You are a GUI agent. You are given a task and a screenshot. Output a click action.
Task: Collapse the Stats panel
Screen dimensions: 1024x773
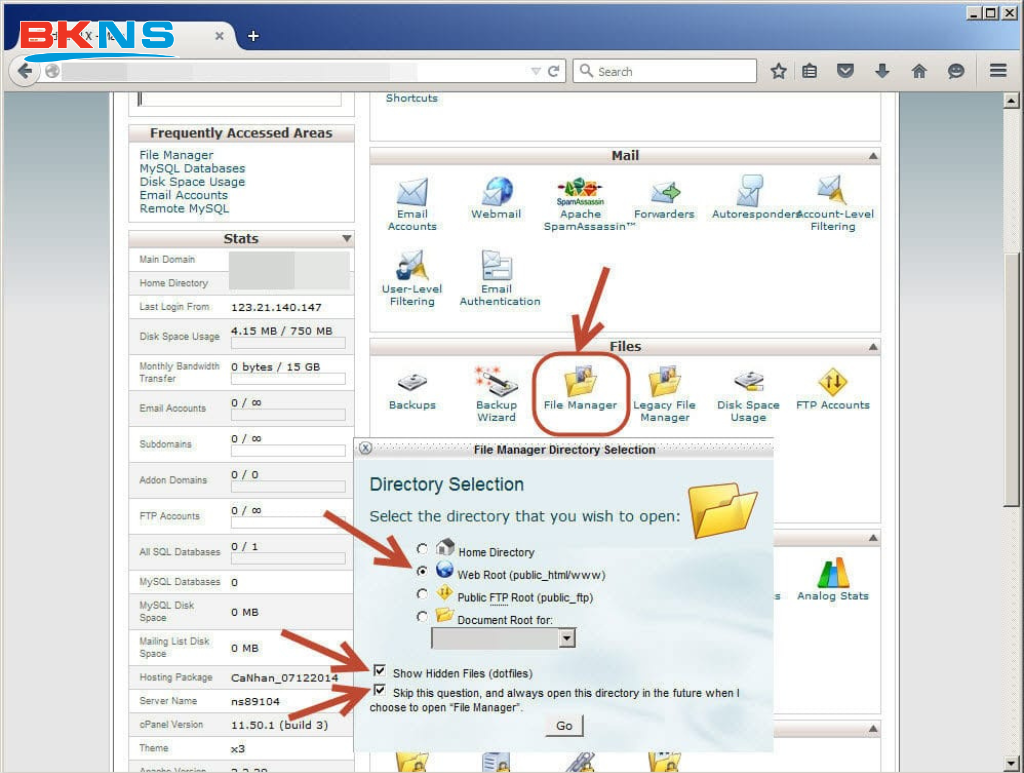pyautogui.click(x=347, y=239)
